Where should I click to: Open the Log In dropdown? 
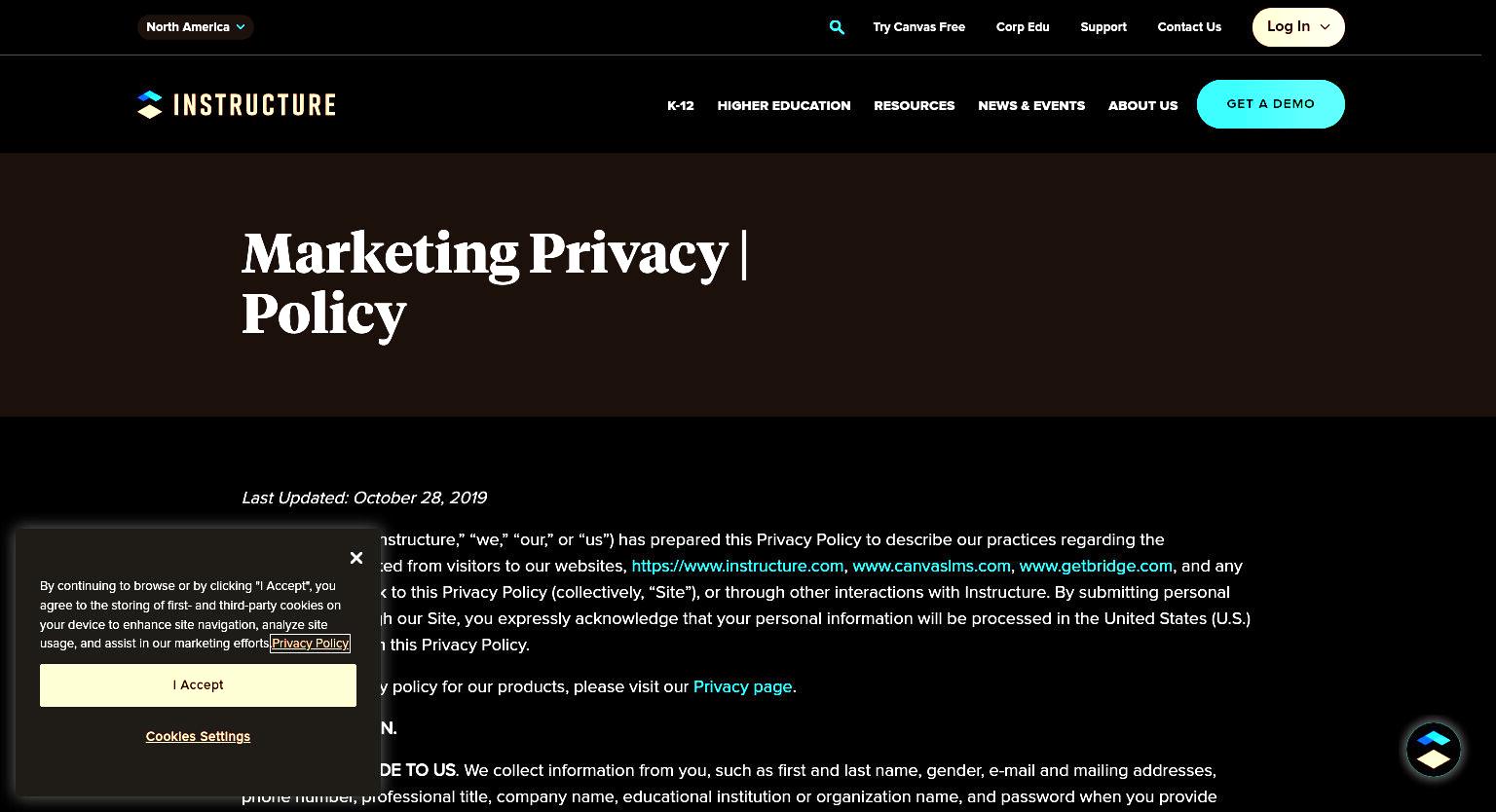pos(1298,27)
